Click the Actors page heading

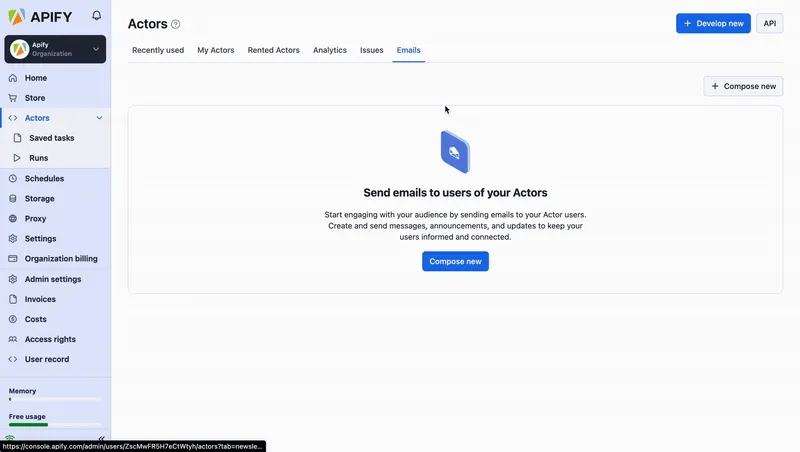147,24
